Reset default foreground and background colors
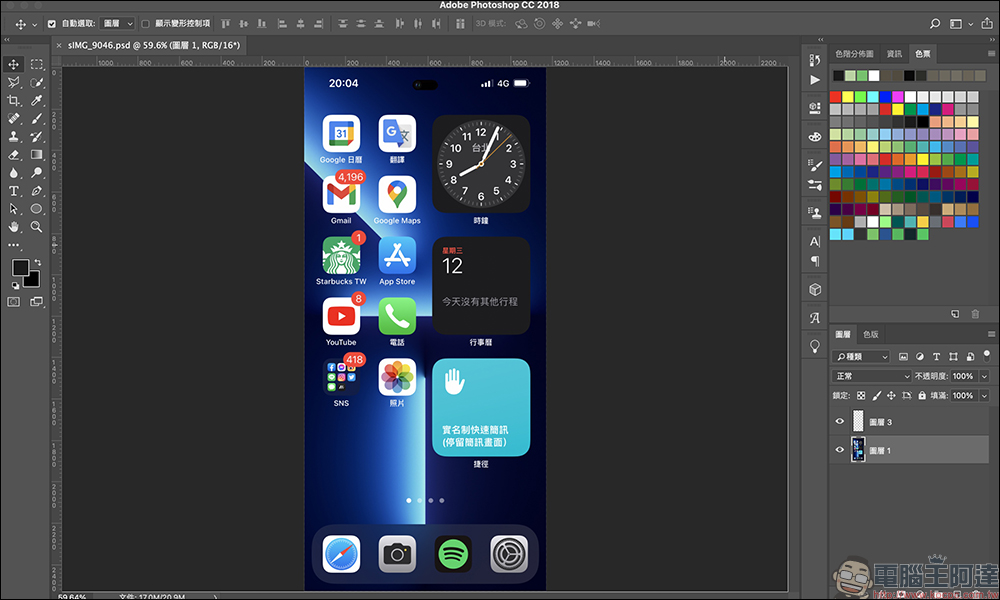 click(15, 286)
